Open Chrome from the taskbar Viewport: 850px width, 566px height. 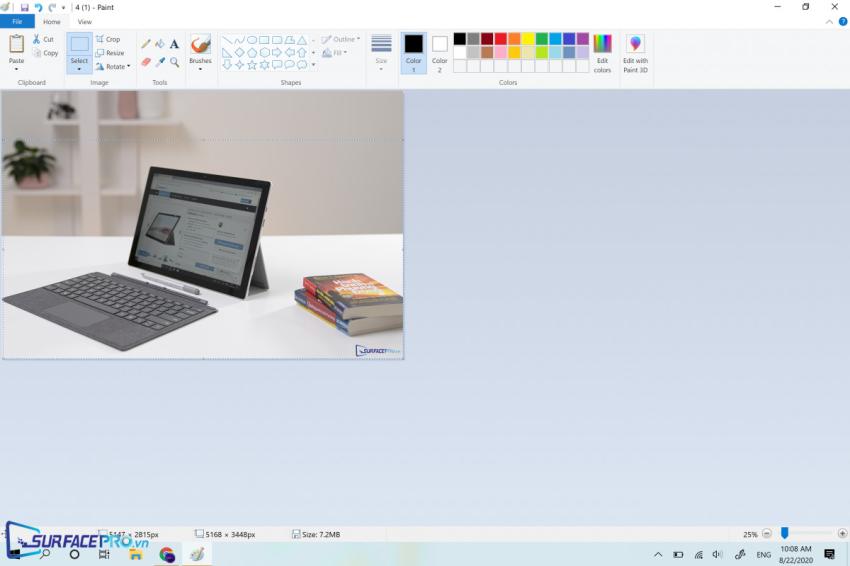pos(167,554)
